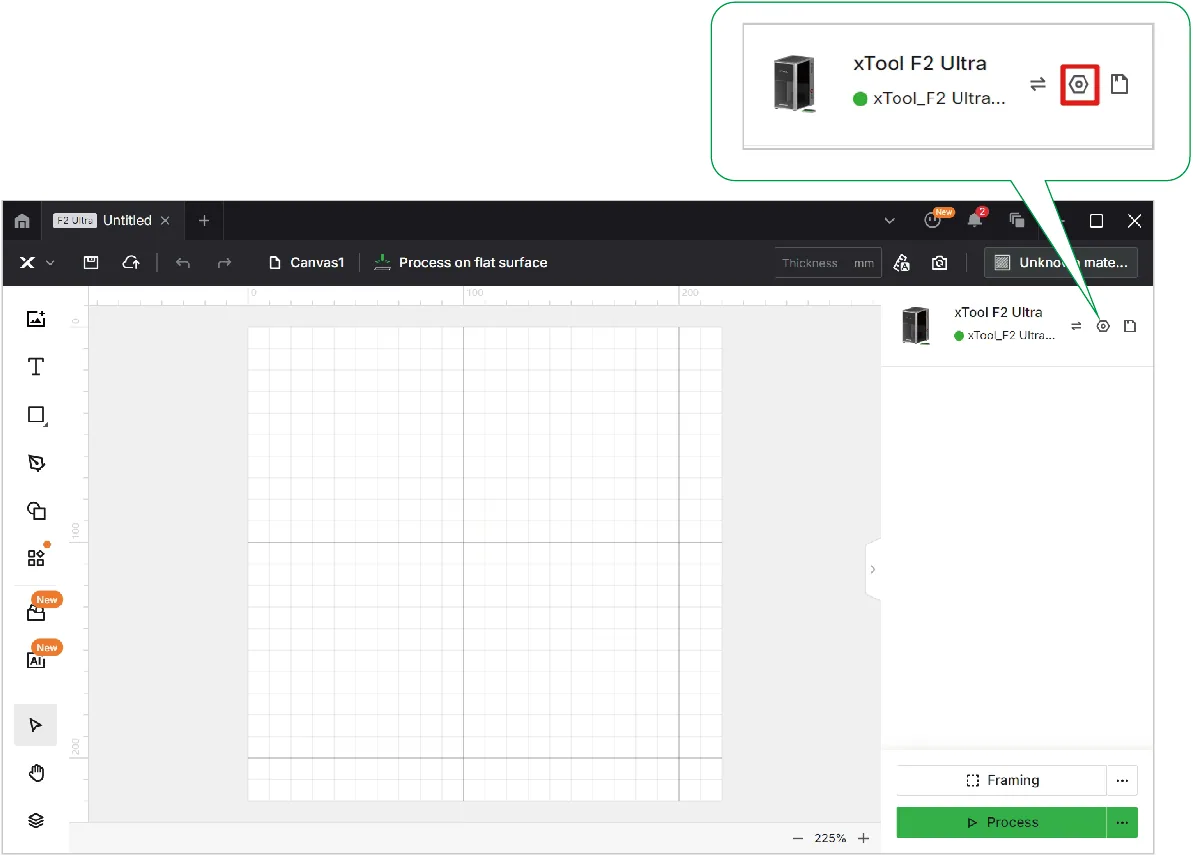Select the Text tool

click(x=36, y=367)
